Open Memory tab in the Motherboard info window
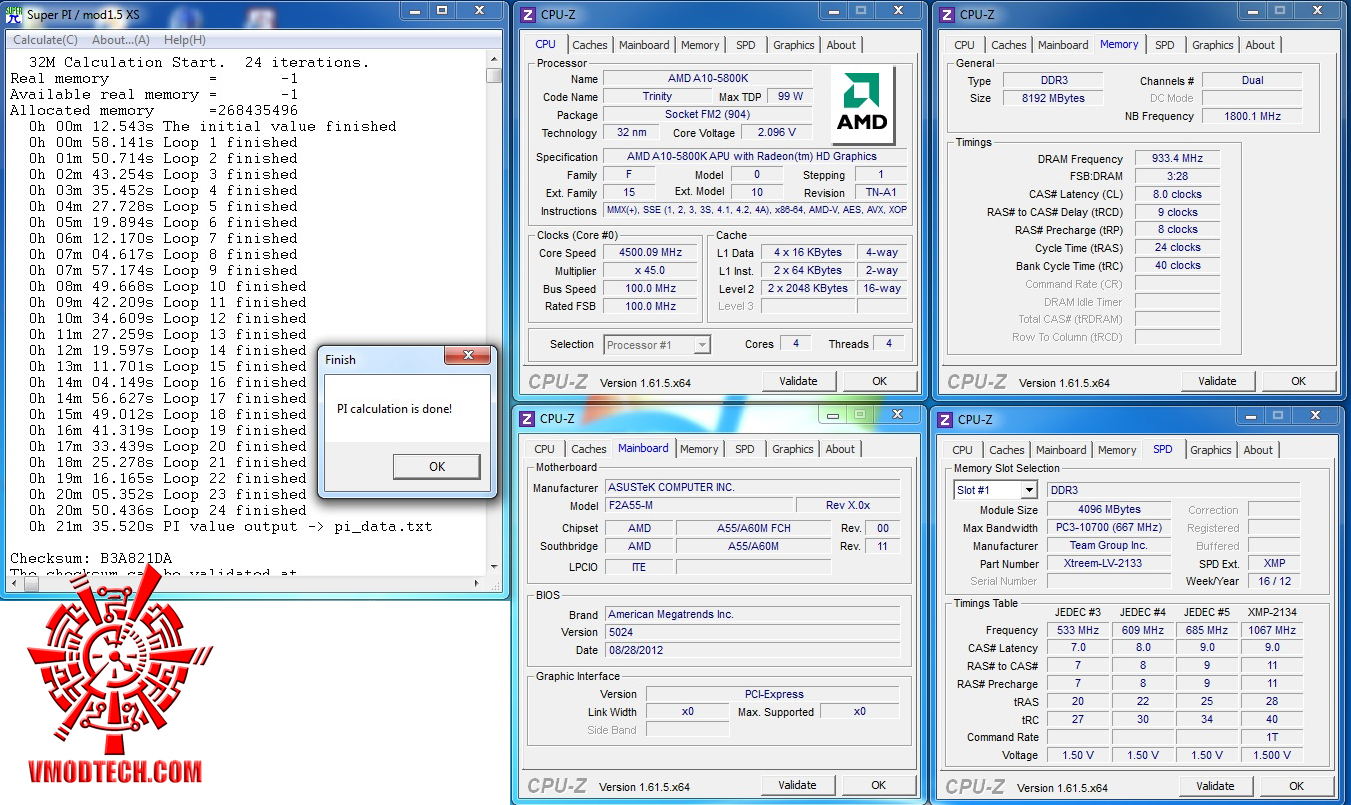Screen dimensions: 1351x805 [699, 450]
